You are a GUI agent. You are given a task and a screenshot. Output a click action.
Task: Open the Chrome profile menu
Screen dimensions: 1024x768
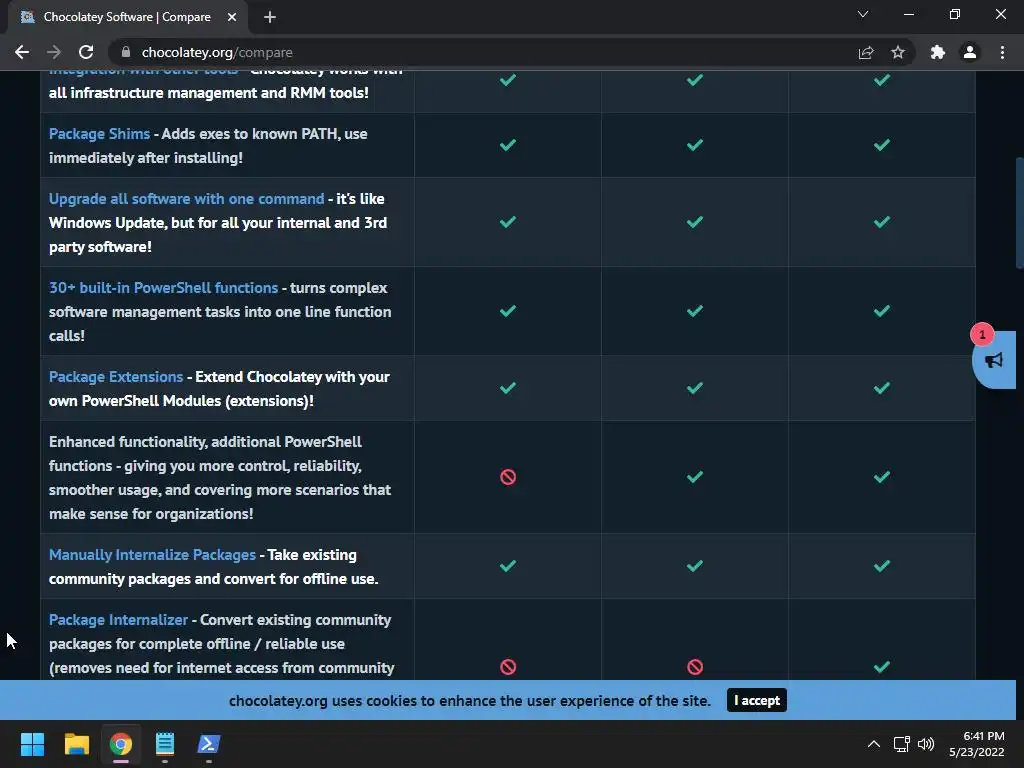[x=970, y=52]
